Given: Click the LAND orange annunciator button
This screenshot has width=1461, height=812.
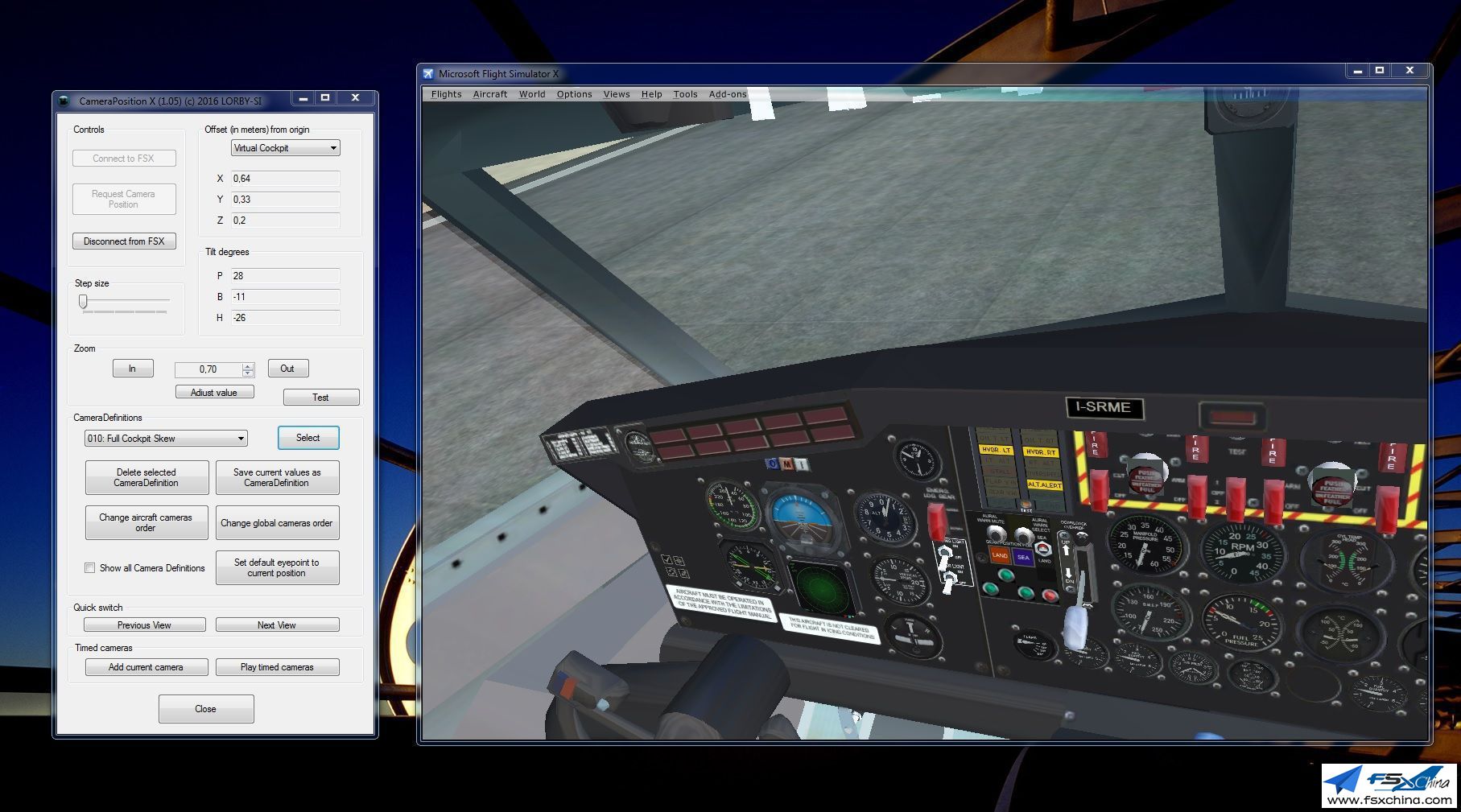Looking at the screenshot, I should [1000, 554].
